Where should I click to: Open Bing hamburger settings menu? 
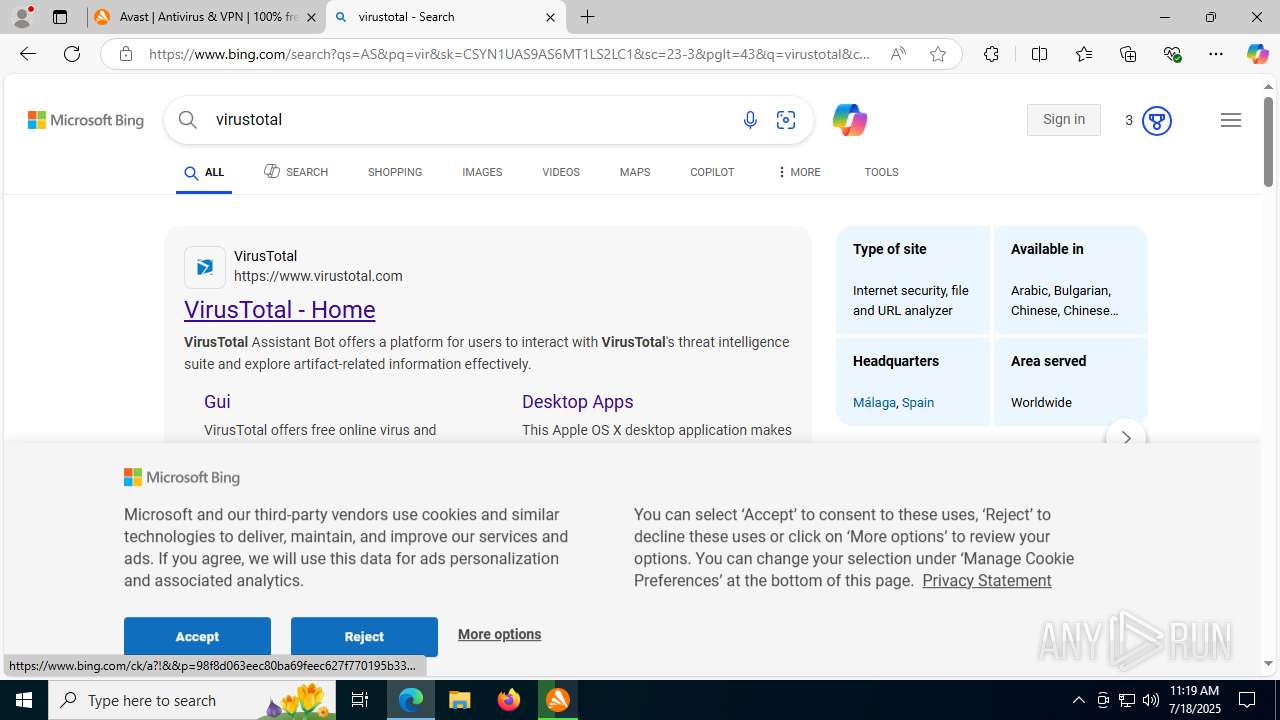1230,120
